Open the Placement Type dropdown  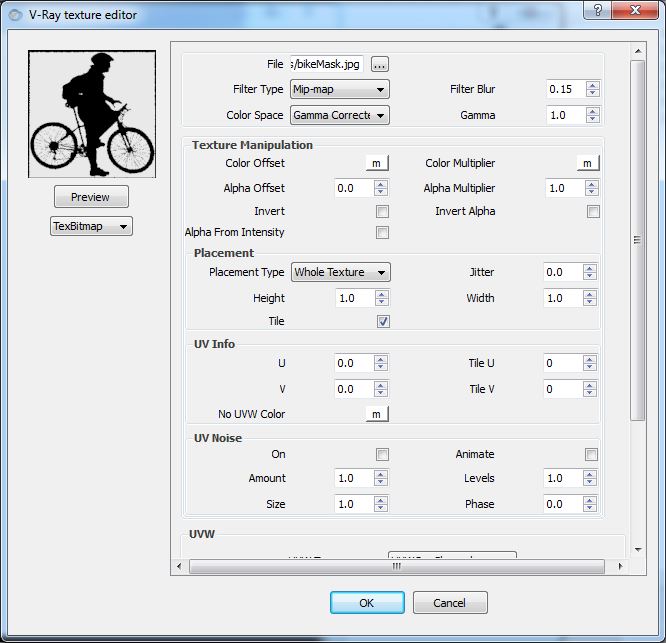[x=341, y=272]
